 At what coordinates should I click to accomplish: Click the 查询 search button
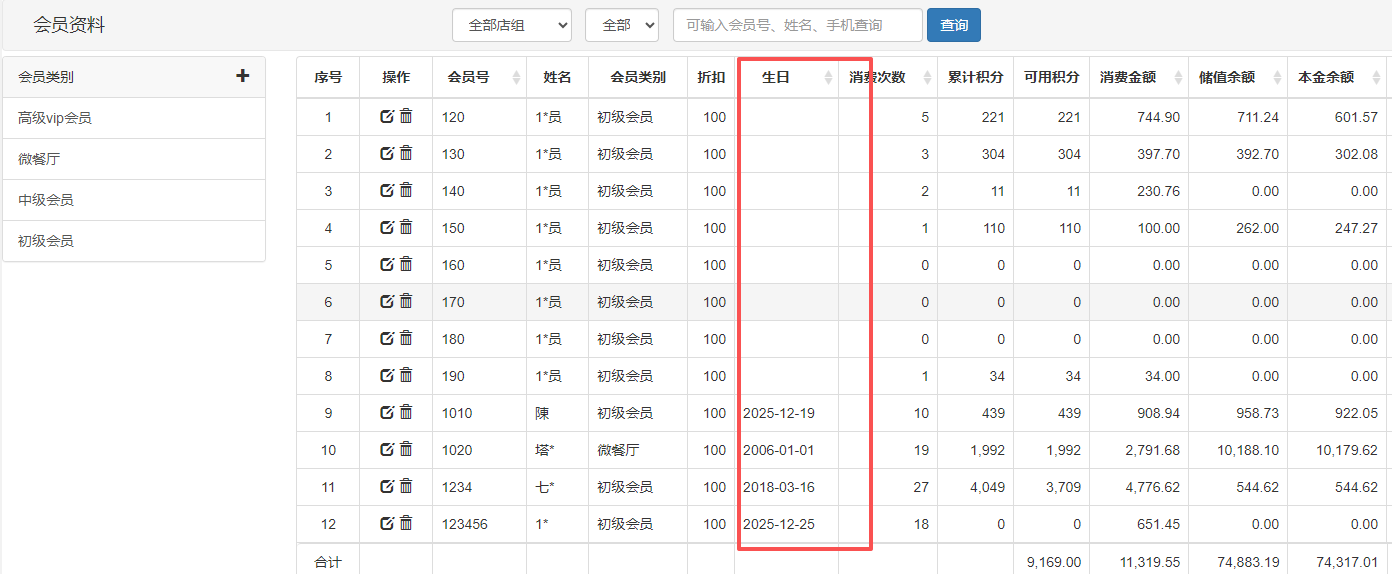tap(953, 25)
